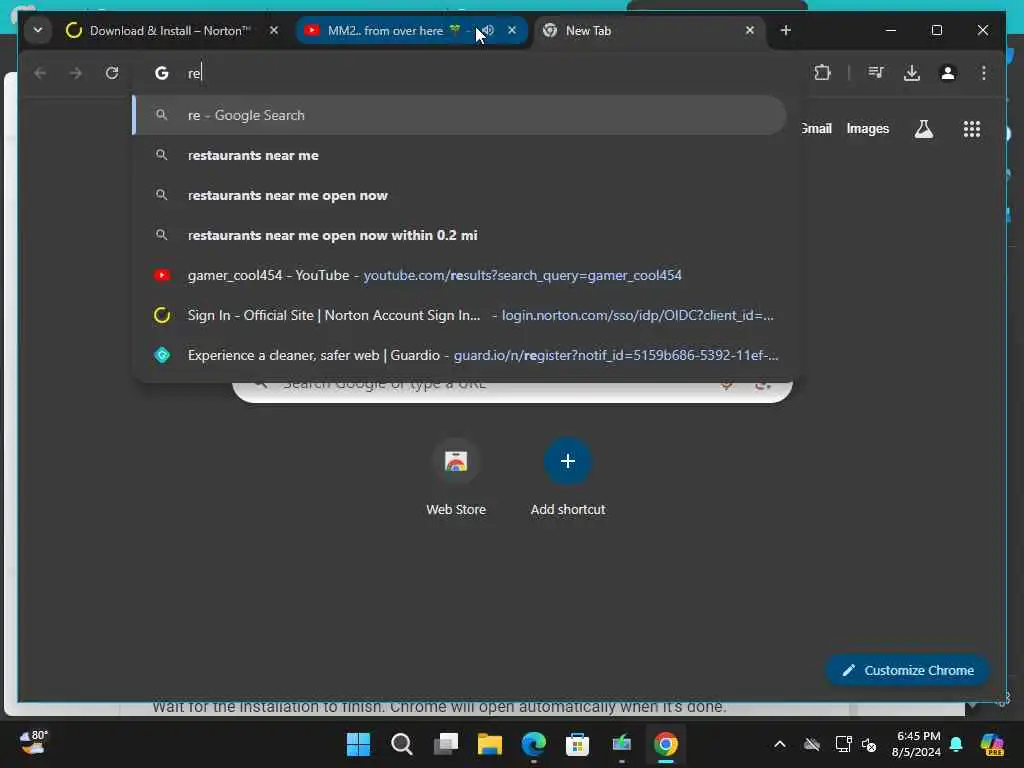Click the address bar with text re
Screen dimensions: 1024x768
[467, 72]
